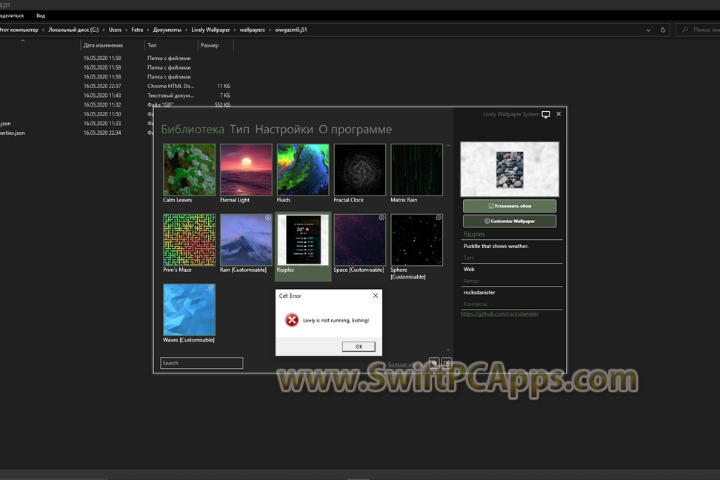This screenshot has width=720, height=480.
Task: Expand chevron after Локальный диск (C:) breadcrumb
Action: pos(103,30)
